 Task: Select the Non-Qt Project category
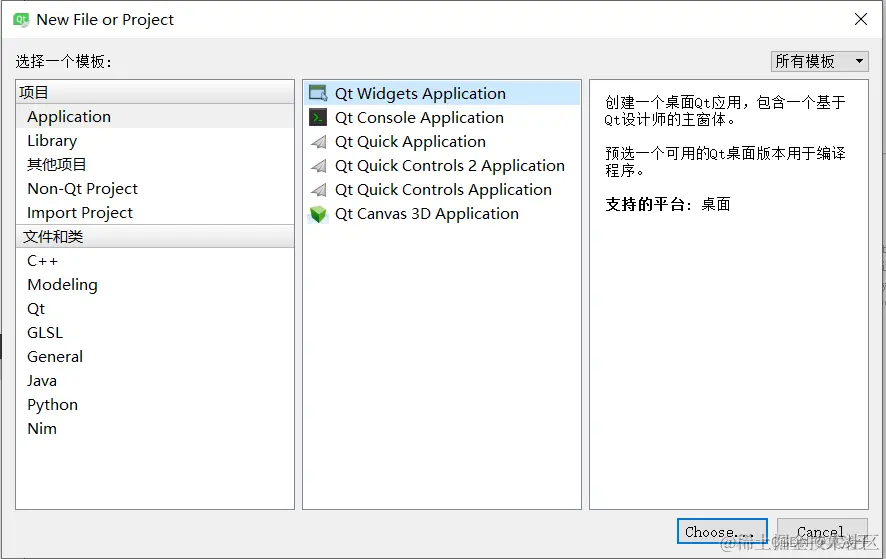coord(155,188)
